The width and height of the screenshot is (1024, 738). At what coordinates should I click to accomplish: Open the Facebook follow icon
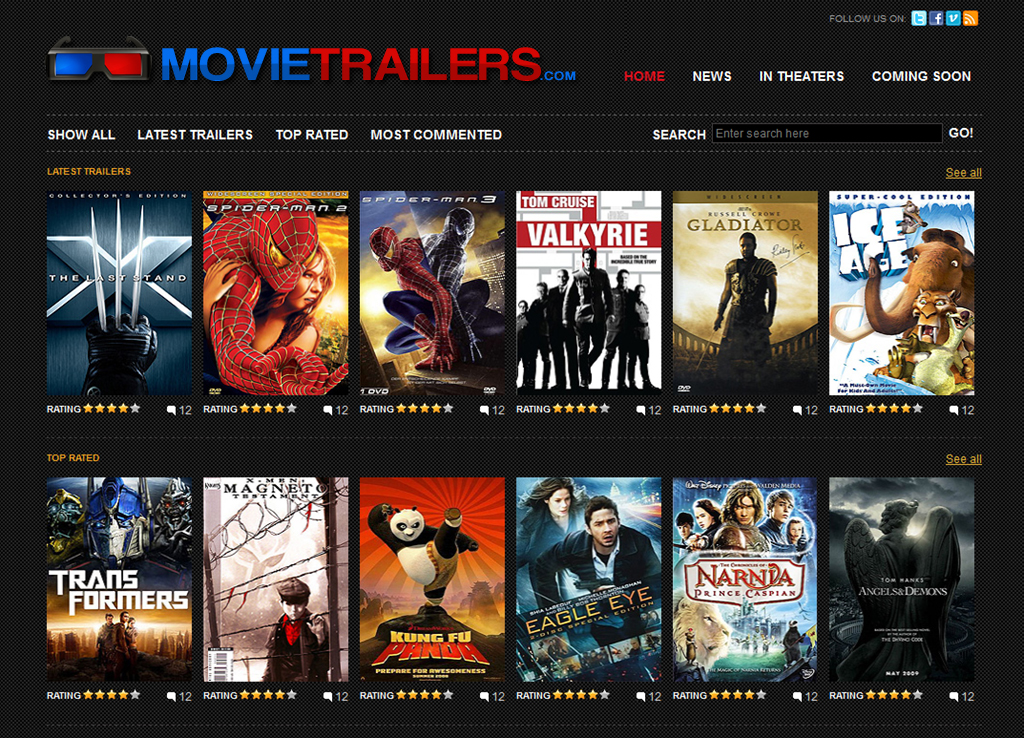click(x=936, y=18)
